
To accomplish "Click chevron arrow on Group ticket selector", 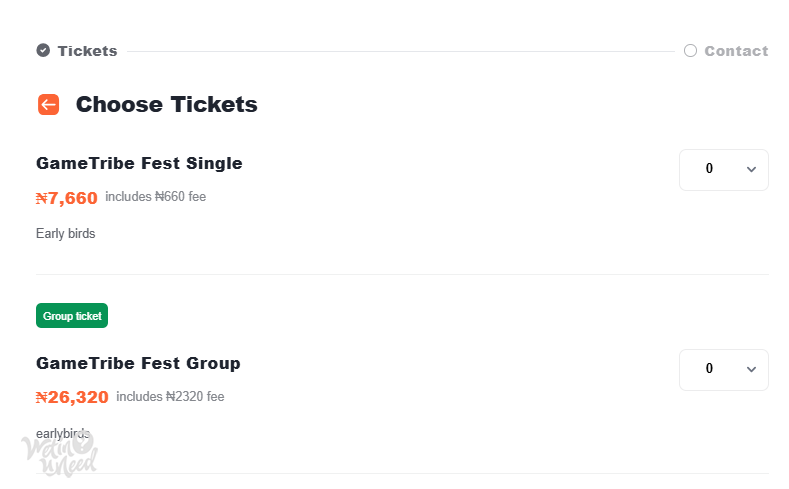I will (x=751, y=370).
